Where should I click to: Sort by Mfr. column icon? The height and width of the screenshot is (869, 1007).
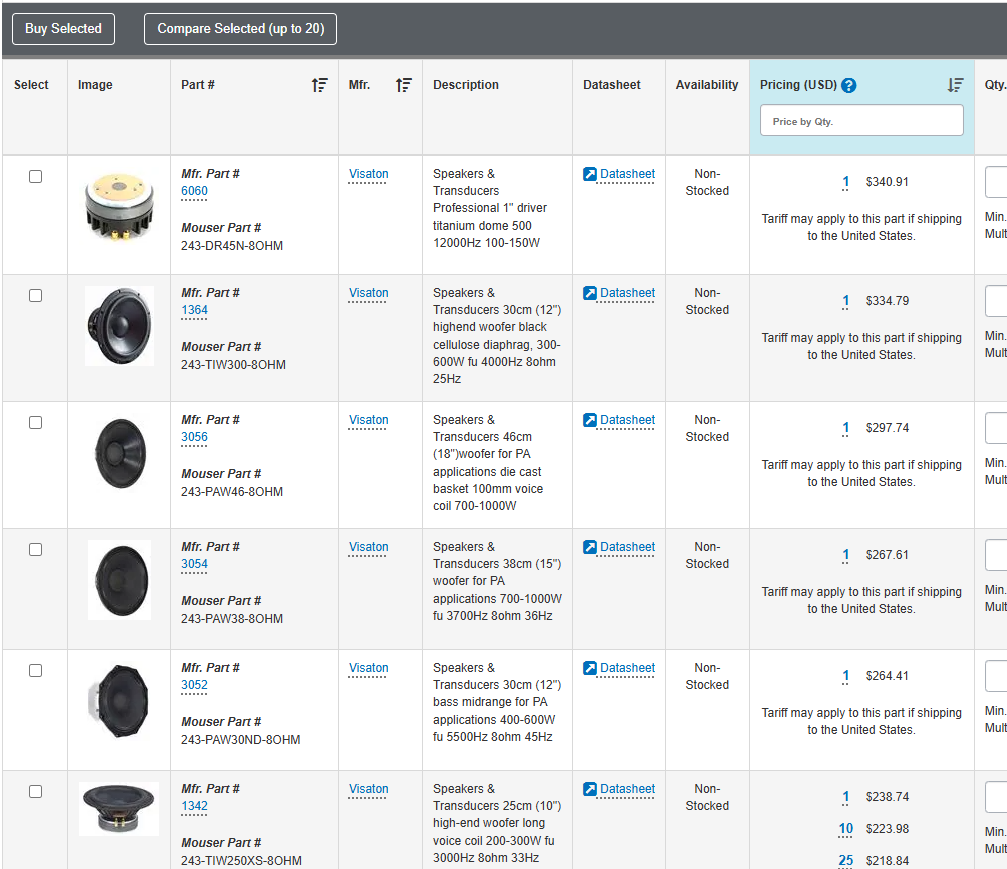pyautogui.click(x=404, y=85)
